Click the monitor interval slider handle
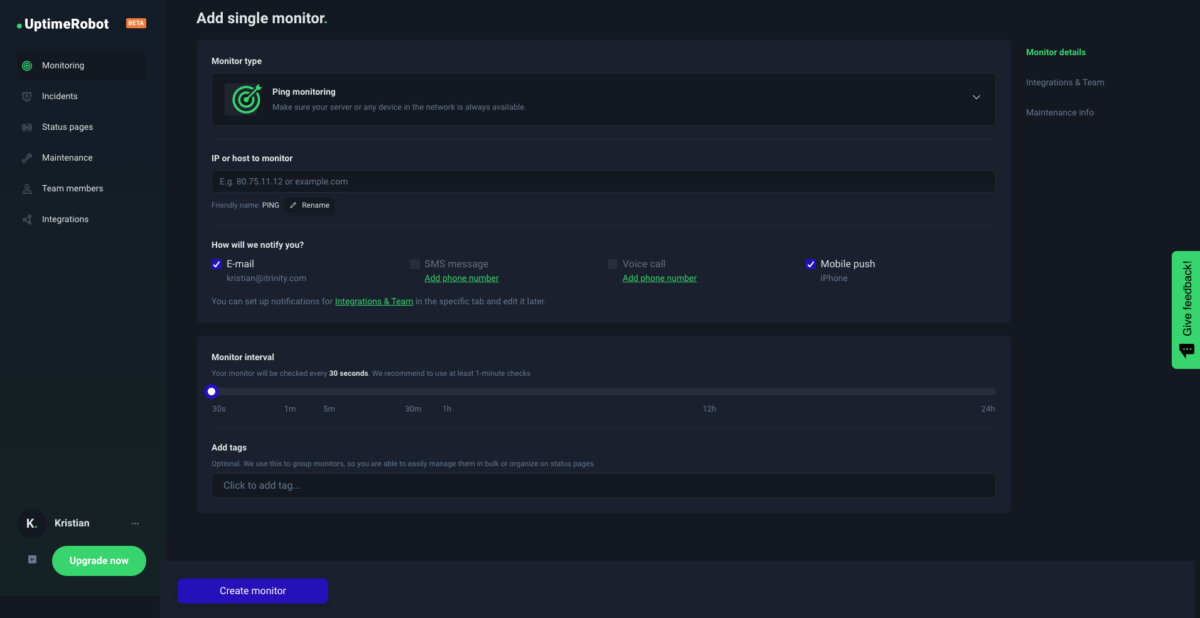 pyautogui.click(x=212, y=391)
